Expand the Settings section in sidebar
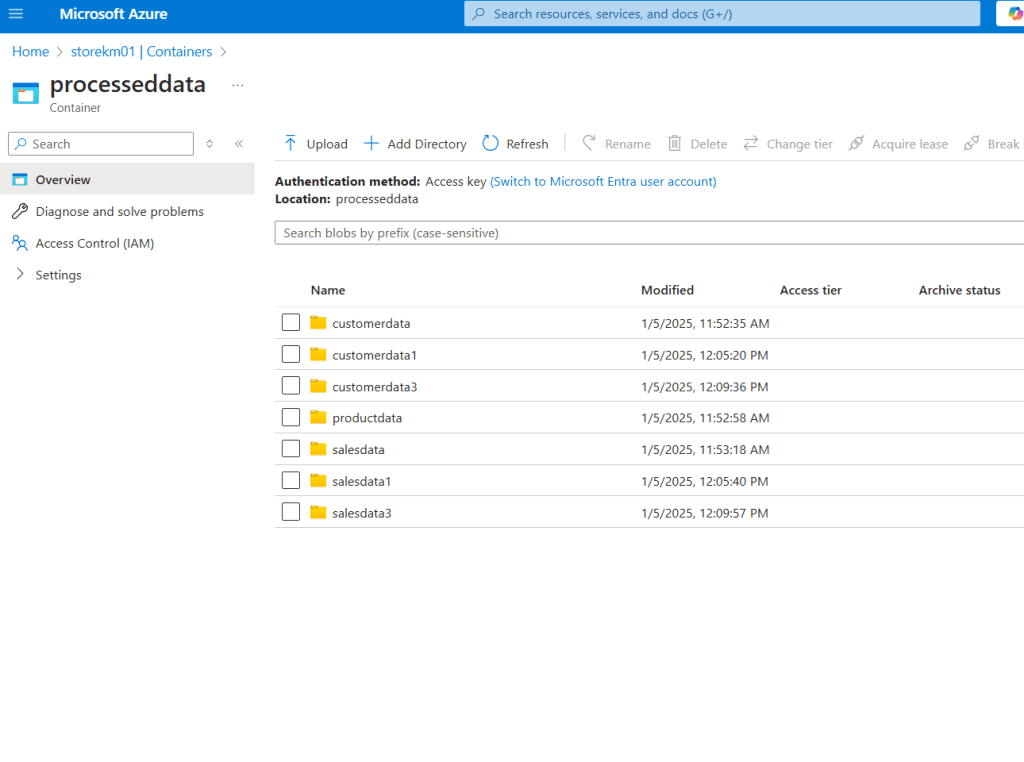This screenshot has width=1024, height=762. (x=20, y=275)
